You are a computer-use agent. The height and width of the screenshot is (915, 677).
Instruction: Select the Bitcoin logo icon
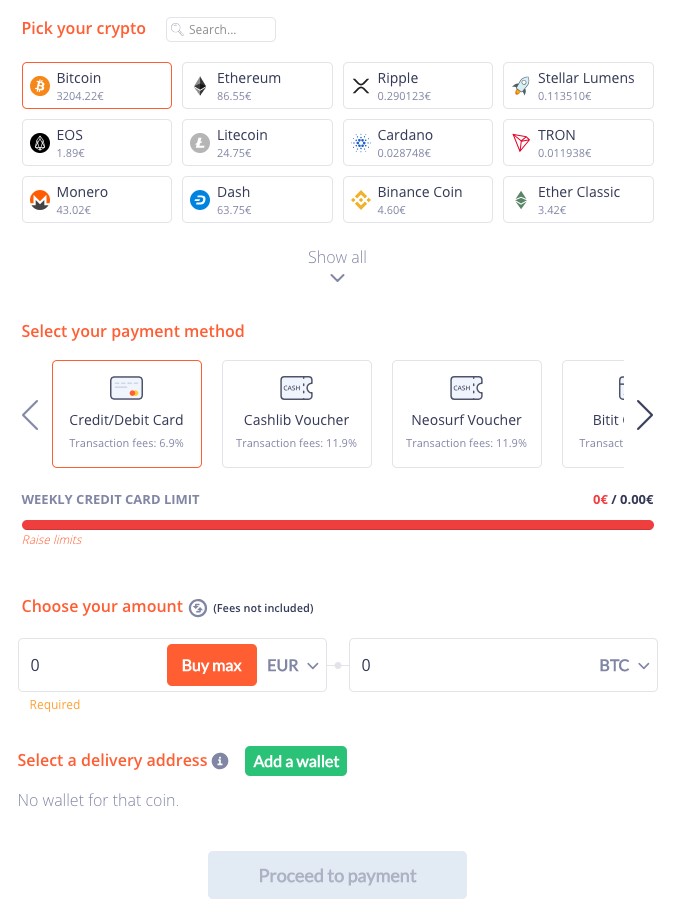pos(40,86)
